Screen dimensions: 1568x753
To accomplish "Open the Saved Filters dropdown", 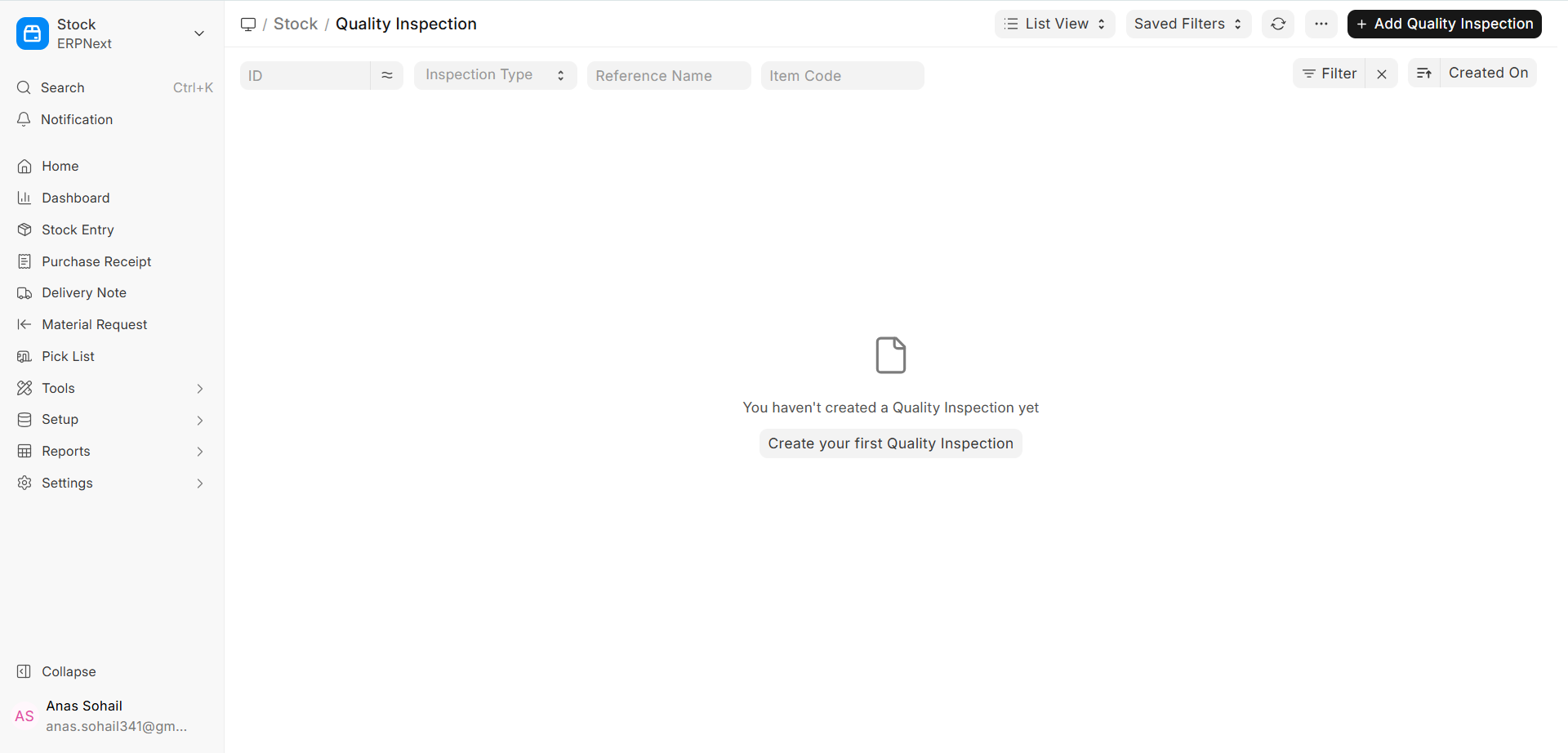I will (x=1187, y=25).
